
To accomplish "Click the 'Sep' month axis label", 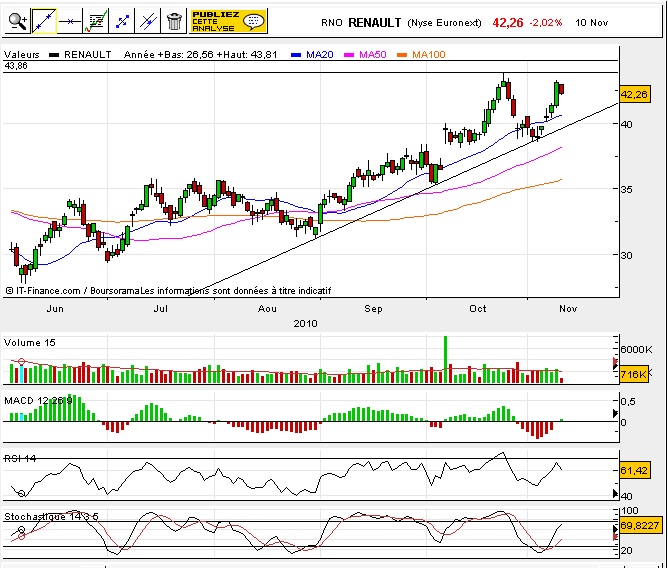I will tap(373, 309).
